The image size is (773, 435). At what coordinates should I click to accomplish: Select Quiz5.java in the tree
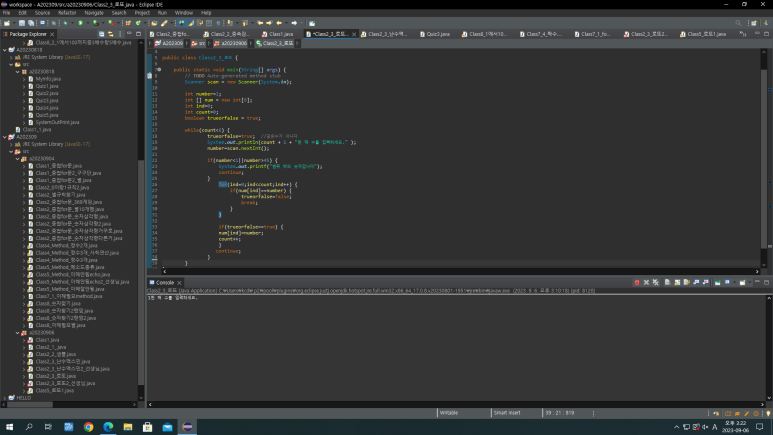pos(47,115)
